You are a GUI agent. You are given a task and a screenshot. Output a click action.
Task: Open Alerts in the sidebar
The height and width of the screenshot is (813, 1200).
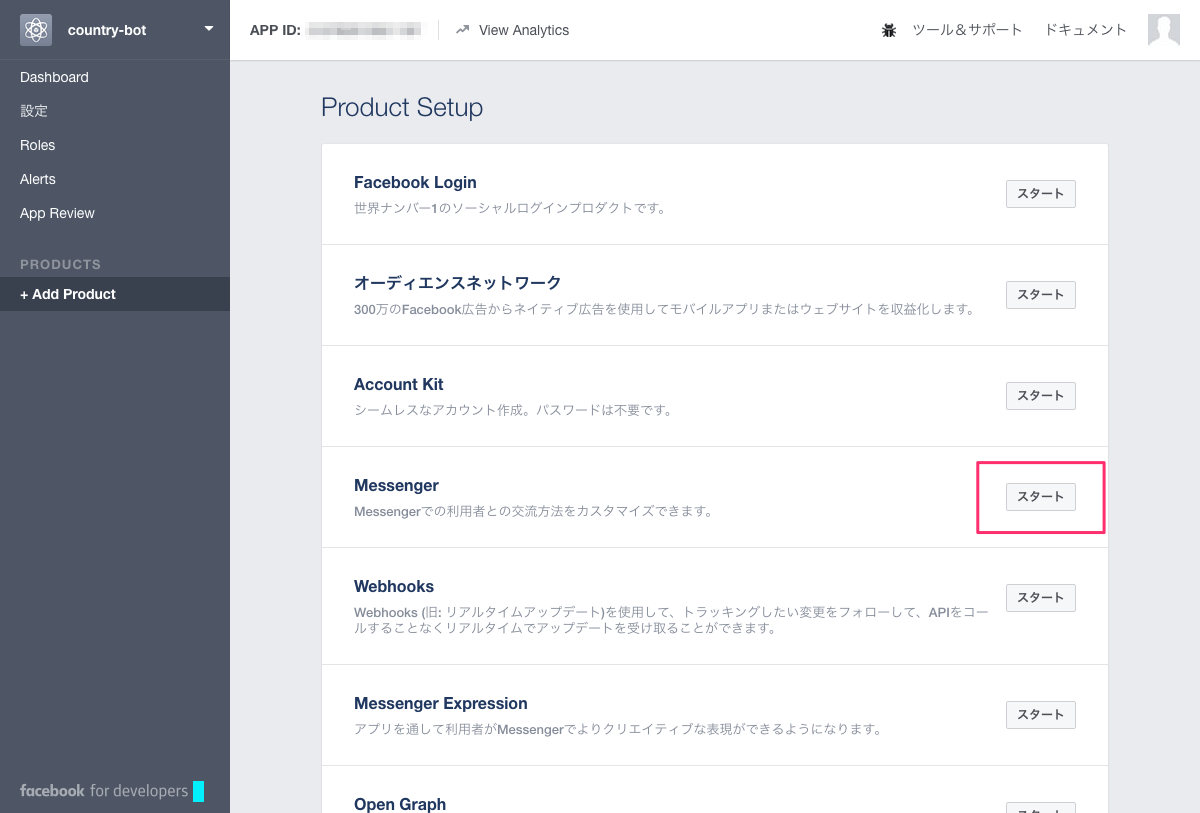tap(38, 179)
